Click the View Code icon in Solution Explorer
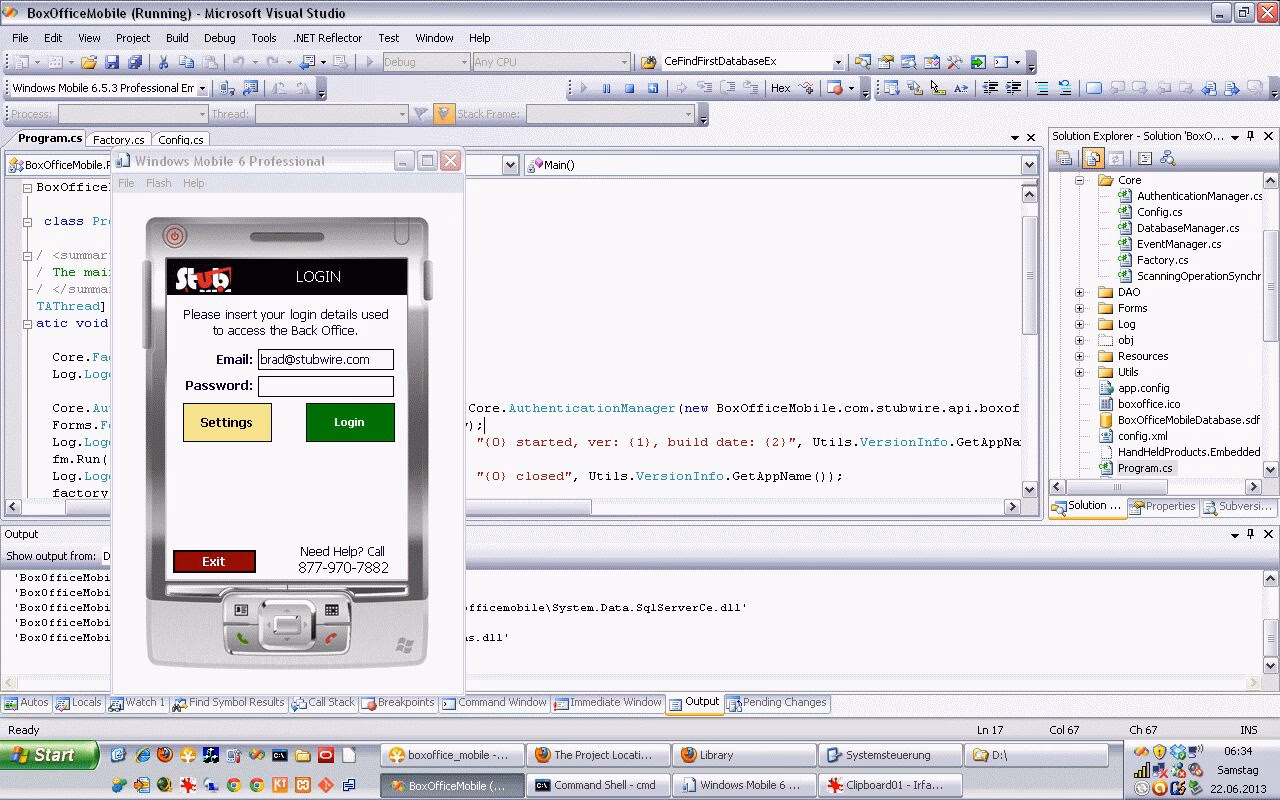 [1145, 158]
